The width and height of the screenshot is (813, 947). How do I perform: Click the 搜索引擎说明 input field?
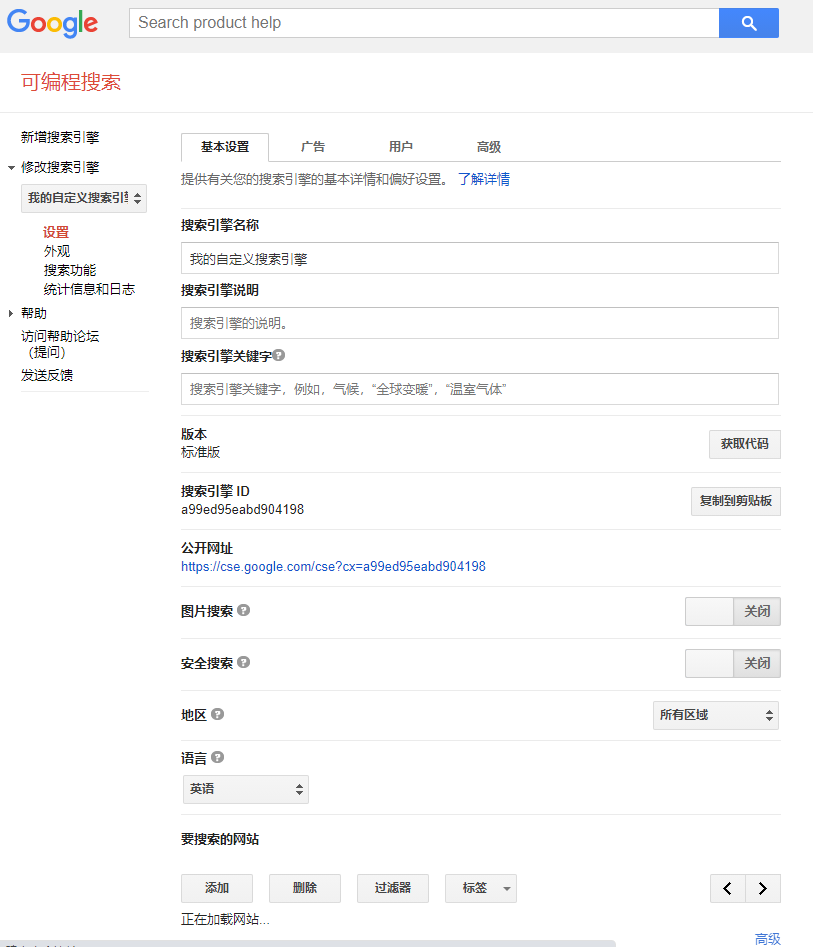pos(480,323)
